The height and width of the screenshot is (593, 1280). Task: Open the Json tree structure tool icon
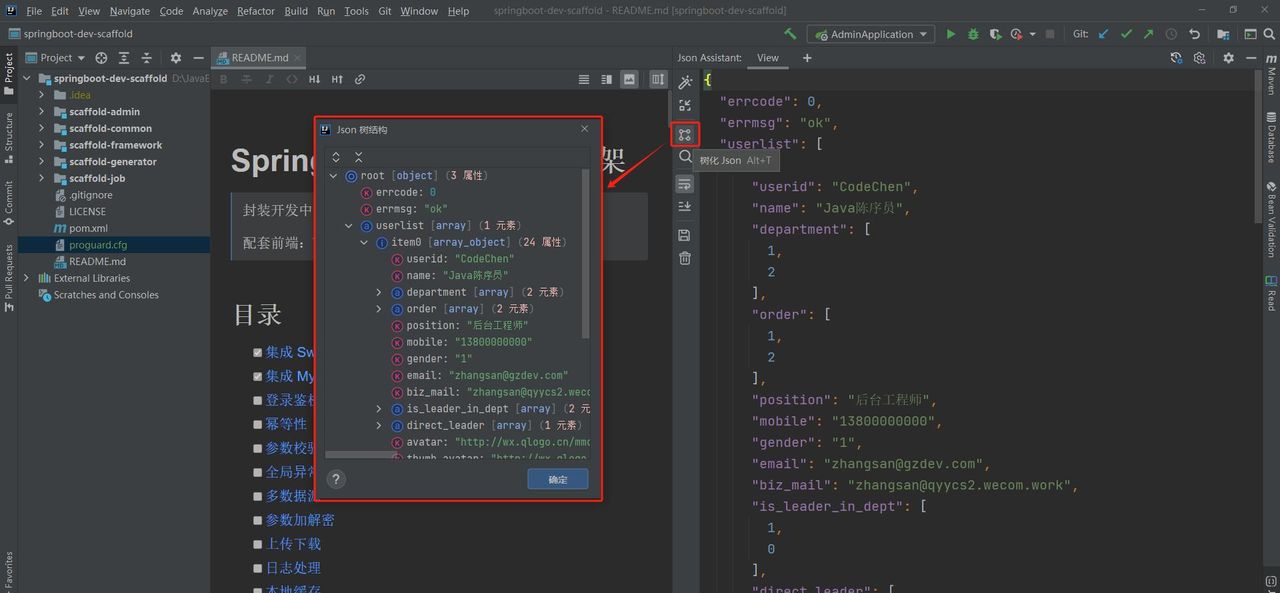pos(685,134)
